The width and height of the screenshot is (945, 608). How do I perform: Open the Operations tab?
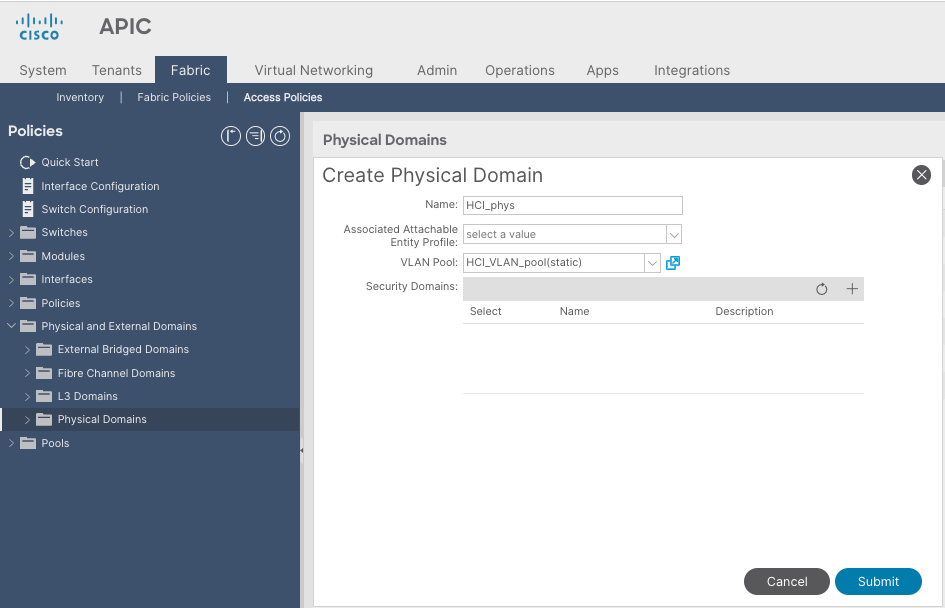point(520,71)
